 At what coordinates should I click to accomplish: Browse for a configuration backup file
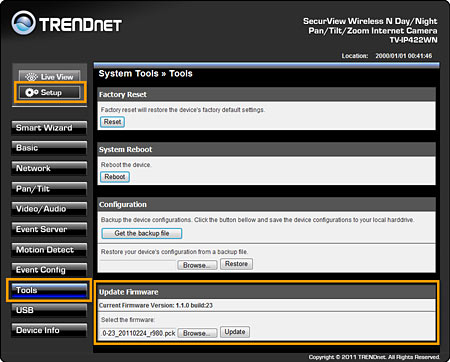point(197,265)
